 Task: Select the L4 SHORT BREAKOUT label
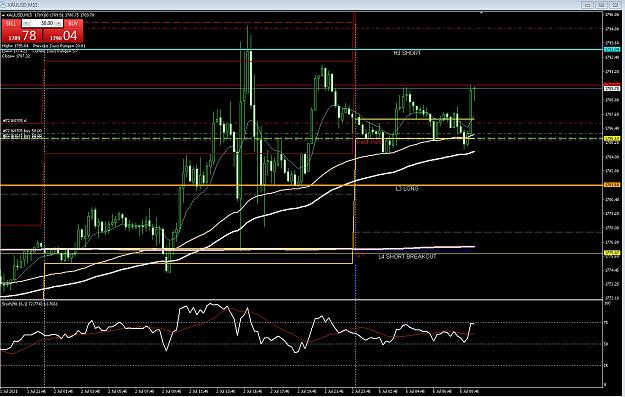pyautogui.click(x=407, y=257)
